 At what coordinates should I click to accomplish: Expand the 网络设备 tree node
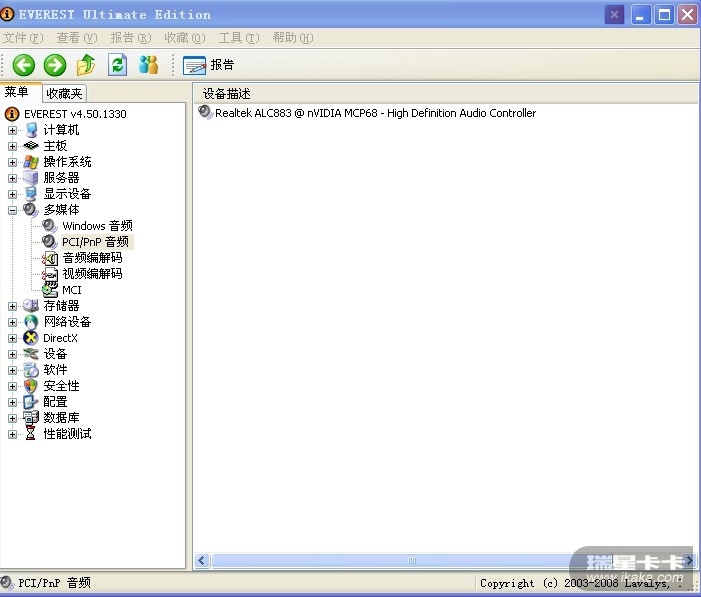click(13, 322)
